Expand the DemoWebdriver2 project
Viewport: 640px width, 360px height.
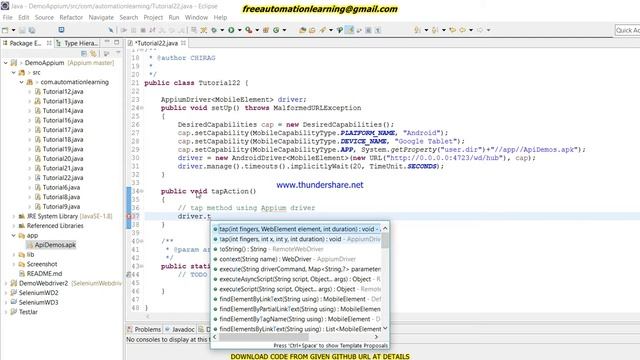click(x=6, y=283)
